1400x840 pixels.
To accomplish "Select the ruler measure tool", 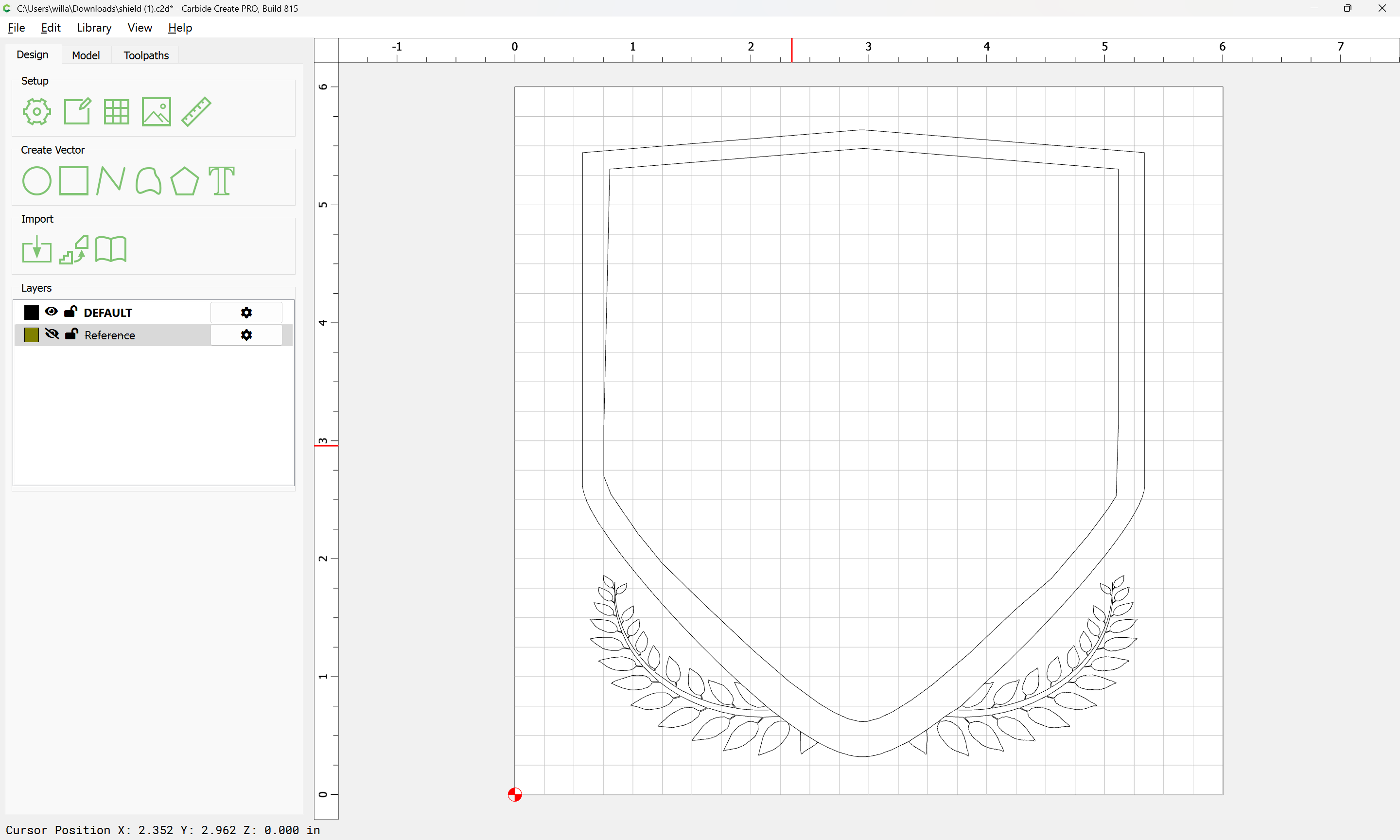I will pos(196,111).
